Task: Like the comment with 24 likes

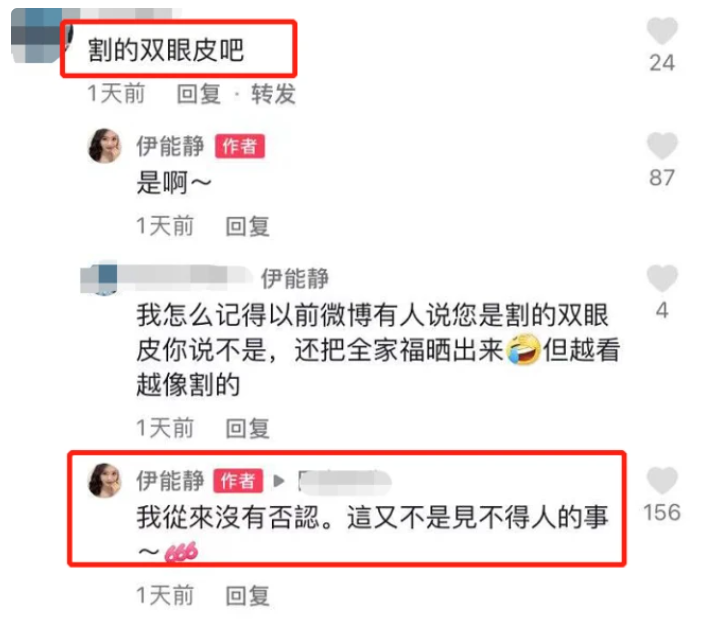Action: point(662,31)
